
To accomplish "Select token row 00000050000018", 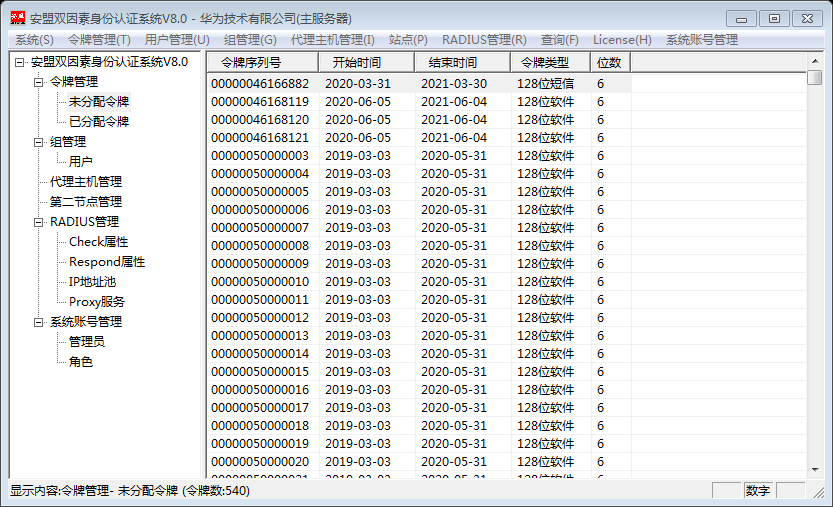I will [419, 426].
